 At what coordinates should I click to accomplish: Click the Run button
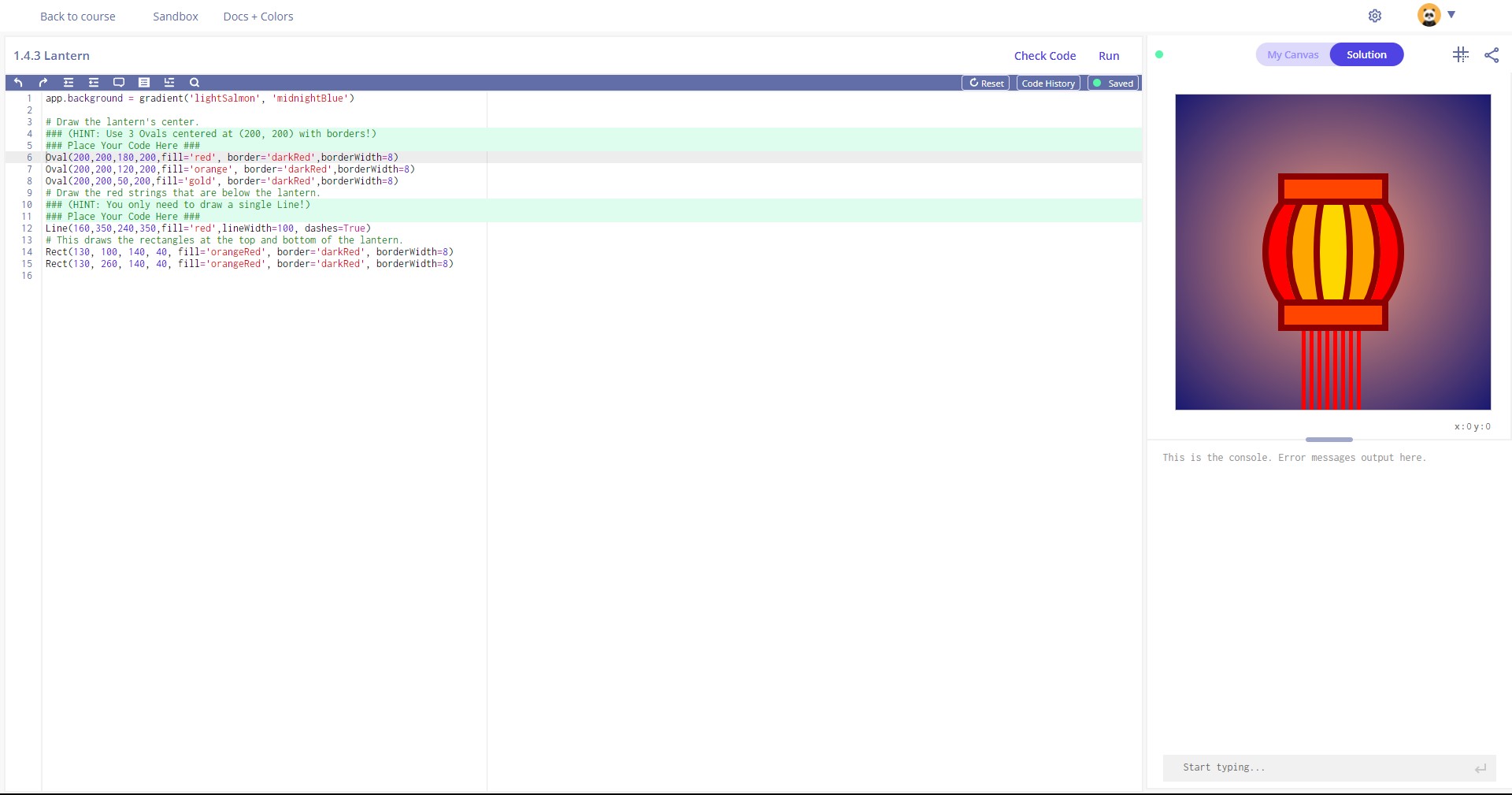[x=1109, y=56]
